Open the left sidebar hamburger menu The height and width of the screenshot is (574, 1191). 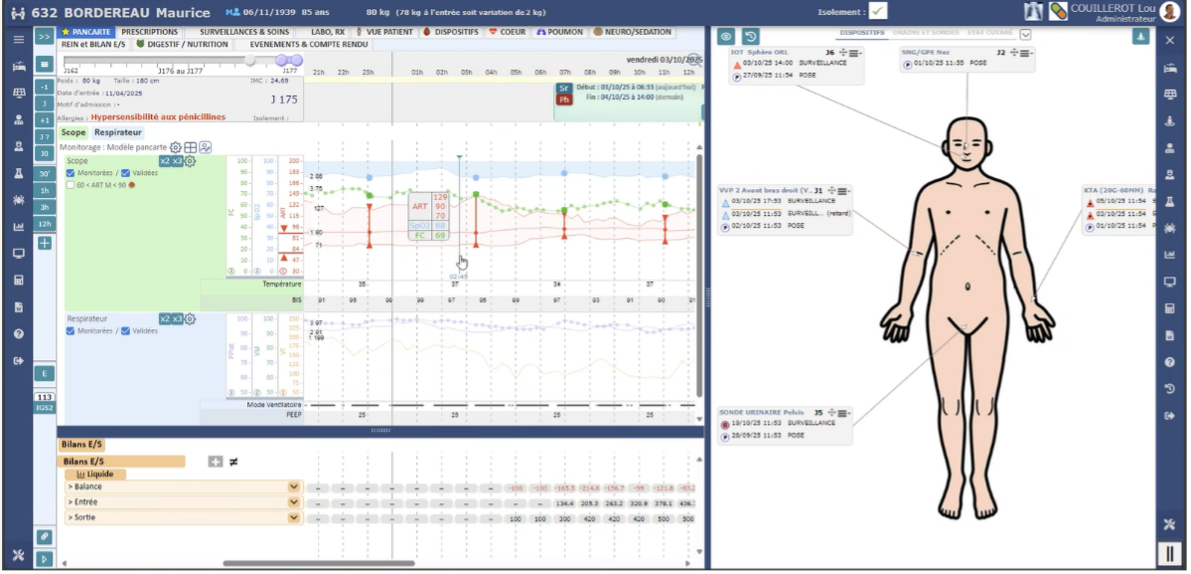(x=18, y=39)
